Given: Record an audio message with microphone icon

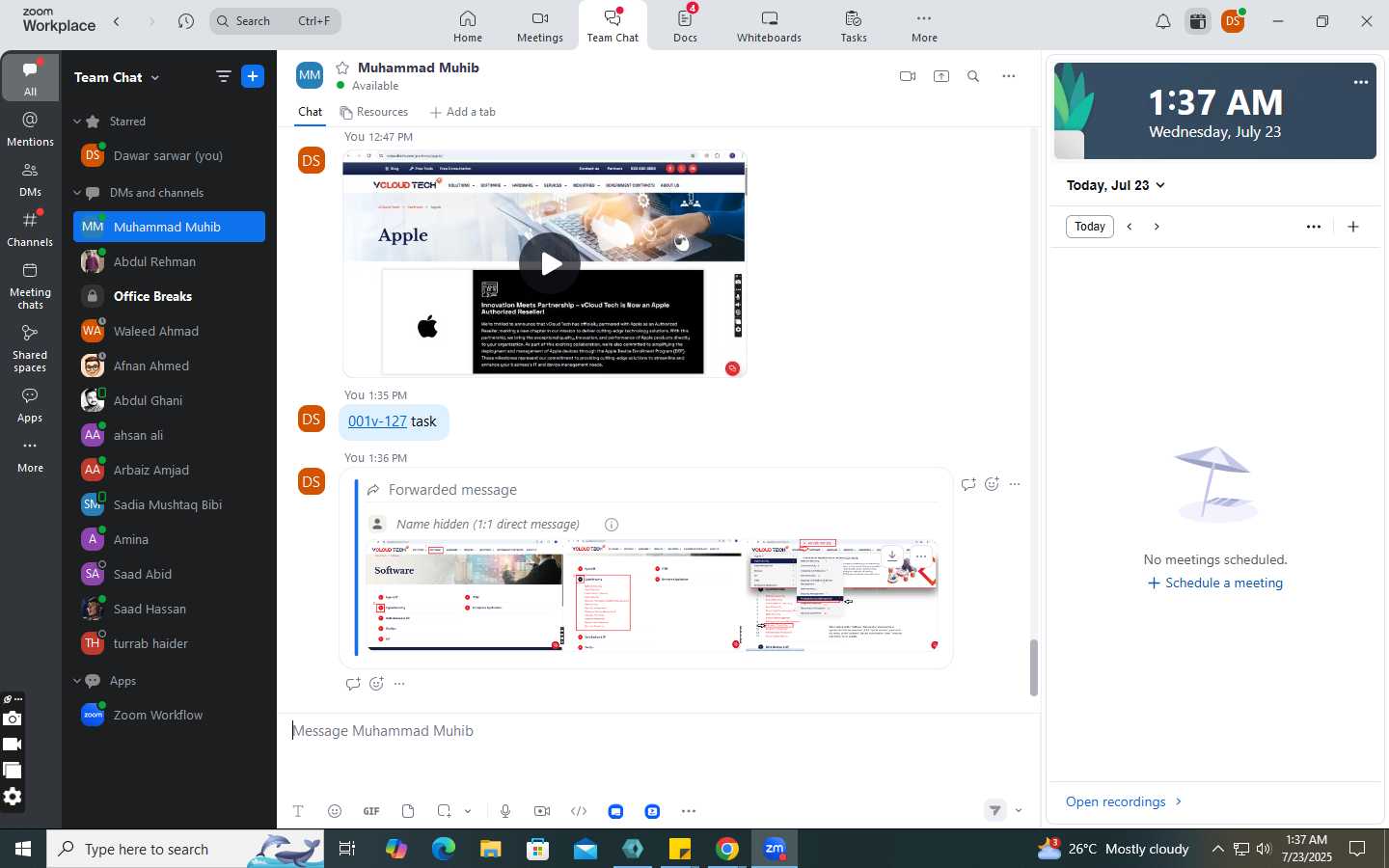Looking at the screenshot, I should tap(505, 811).
